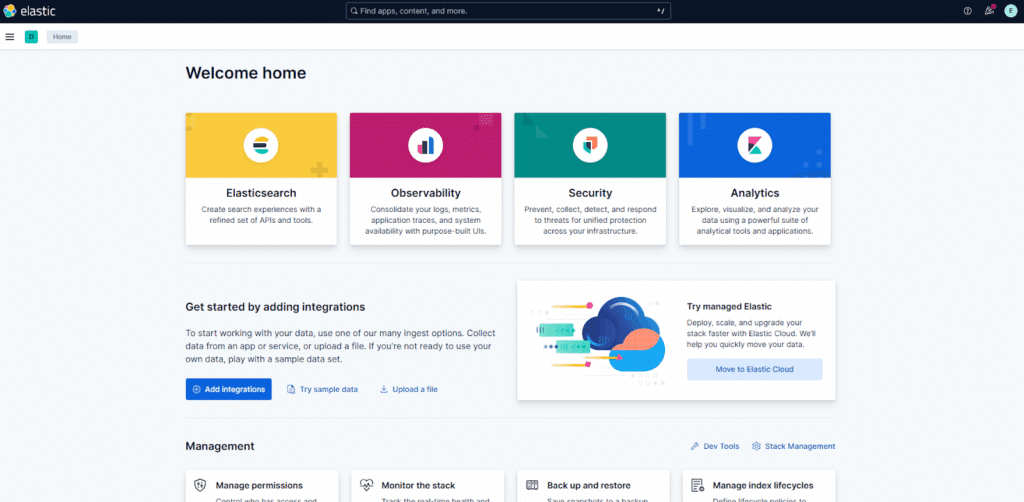Open Dev Tools link

[x=715, y=446]
